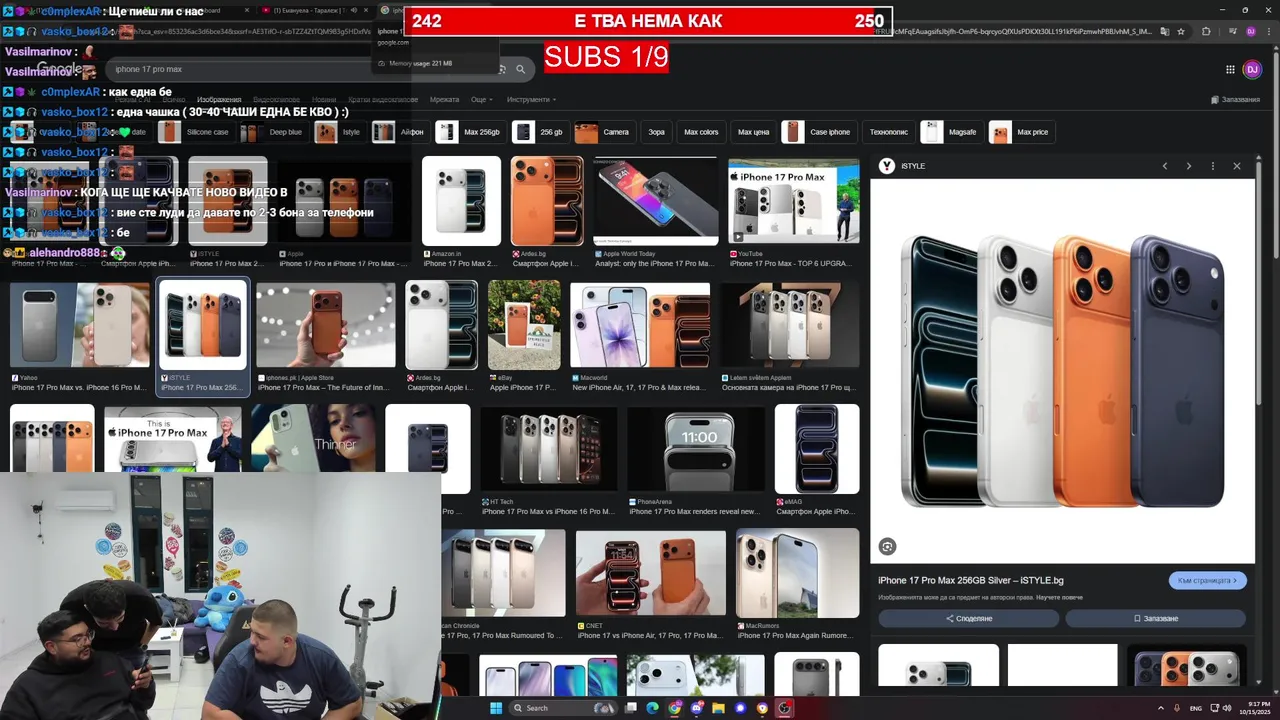Select the 'Max цена' filter chip
The image size is (1280, 720).
753,132
